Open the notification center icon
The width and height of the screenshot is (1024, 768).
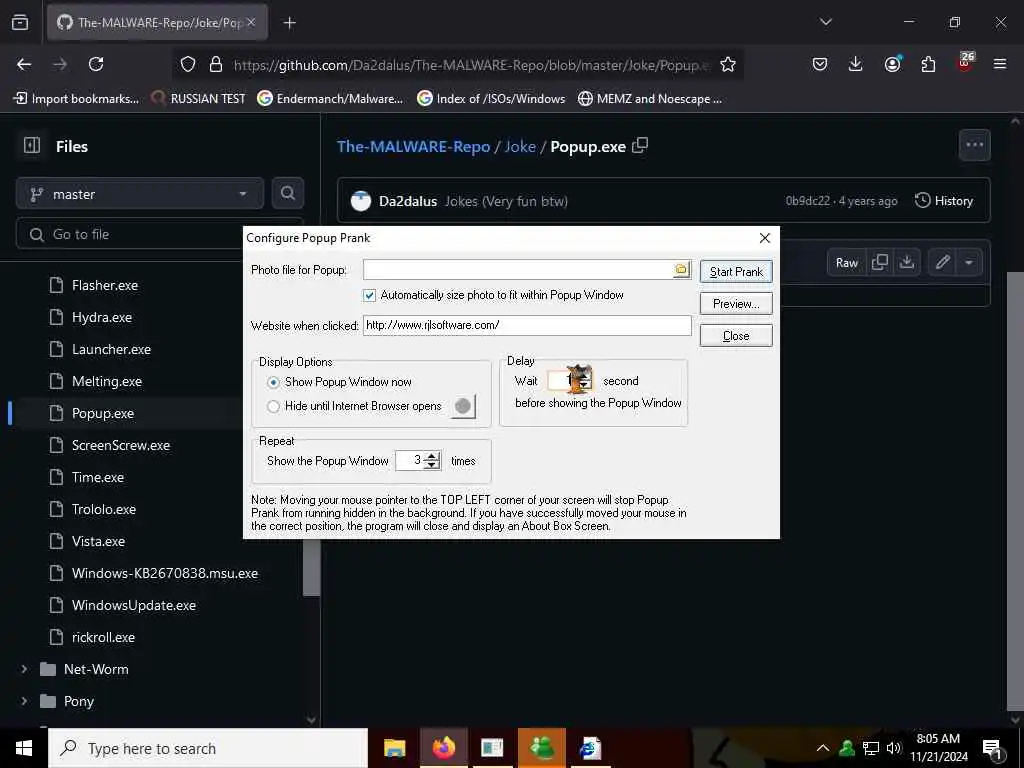tap(991, 749)
